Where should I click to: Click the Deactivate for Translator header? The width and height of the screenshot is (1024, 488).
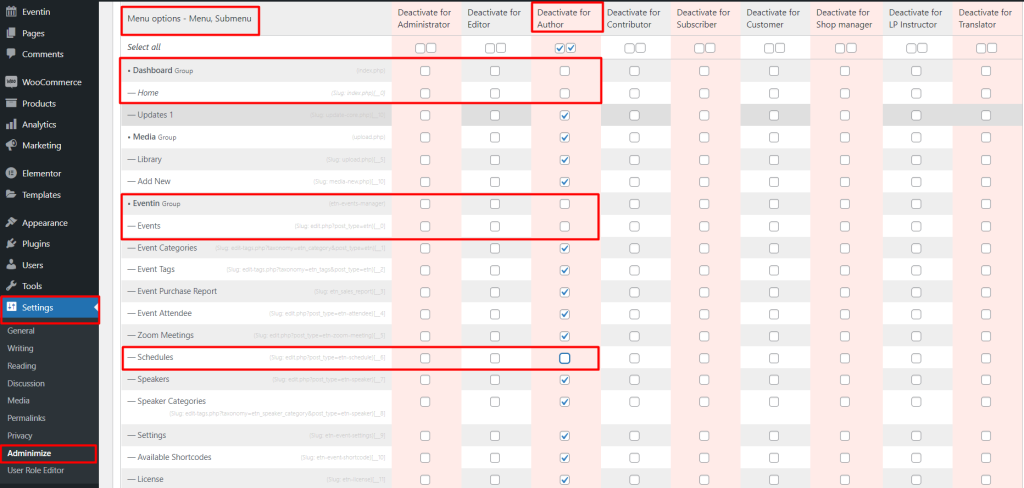[985, 18]
